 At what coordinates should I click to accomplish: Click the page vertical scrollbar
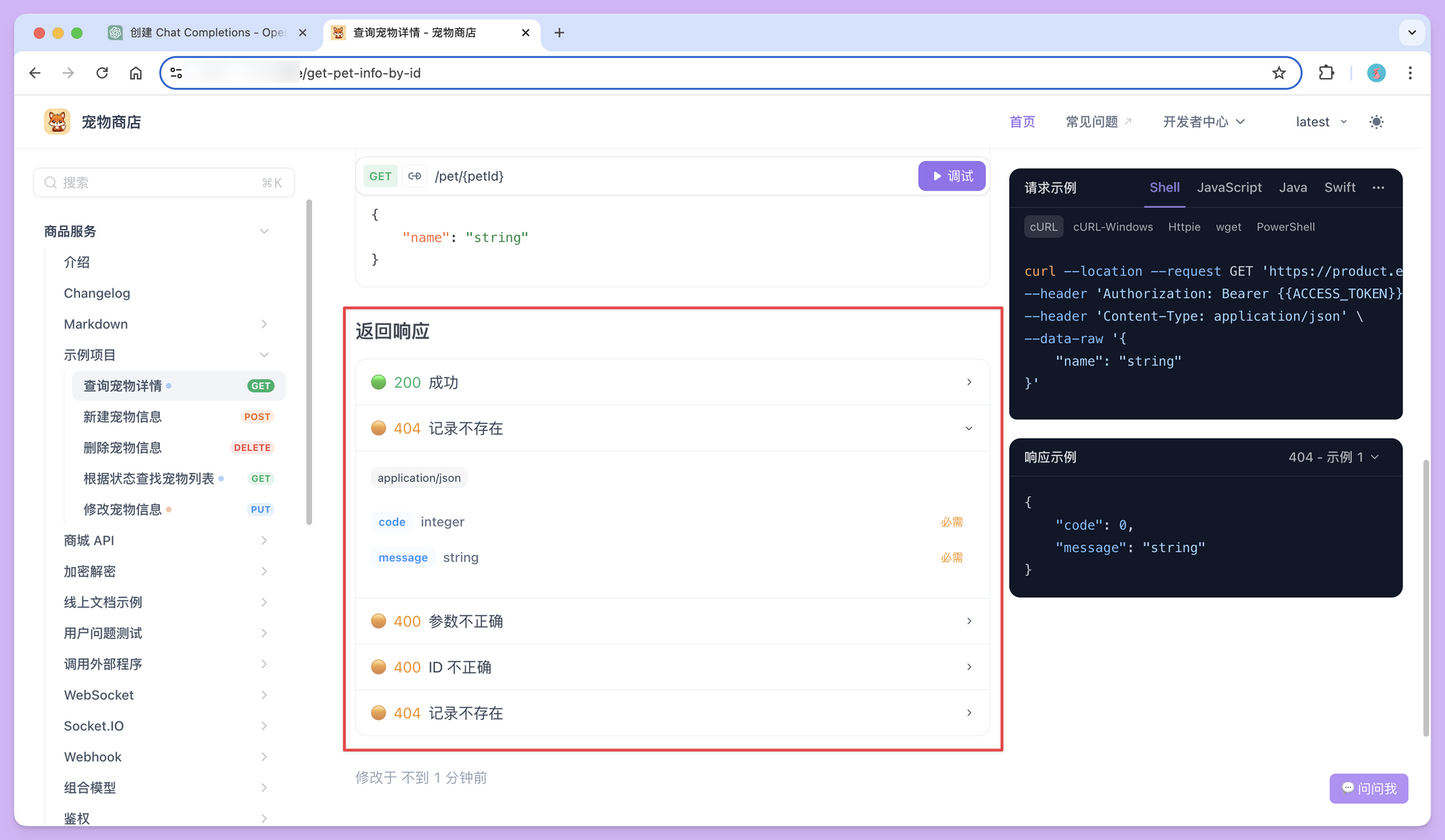click(x=1425, y=597)
